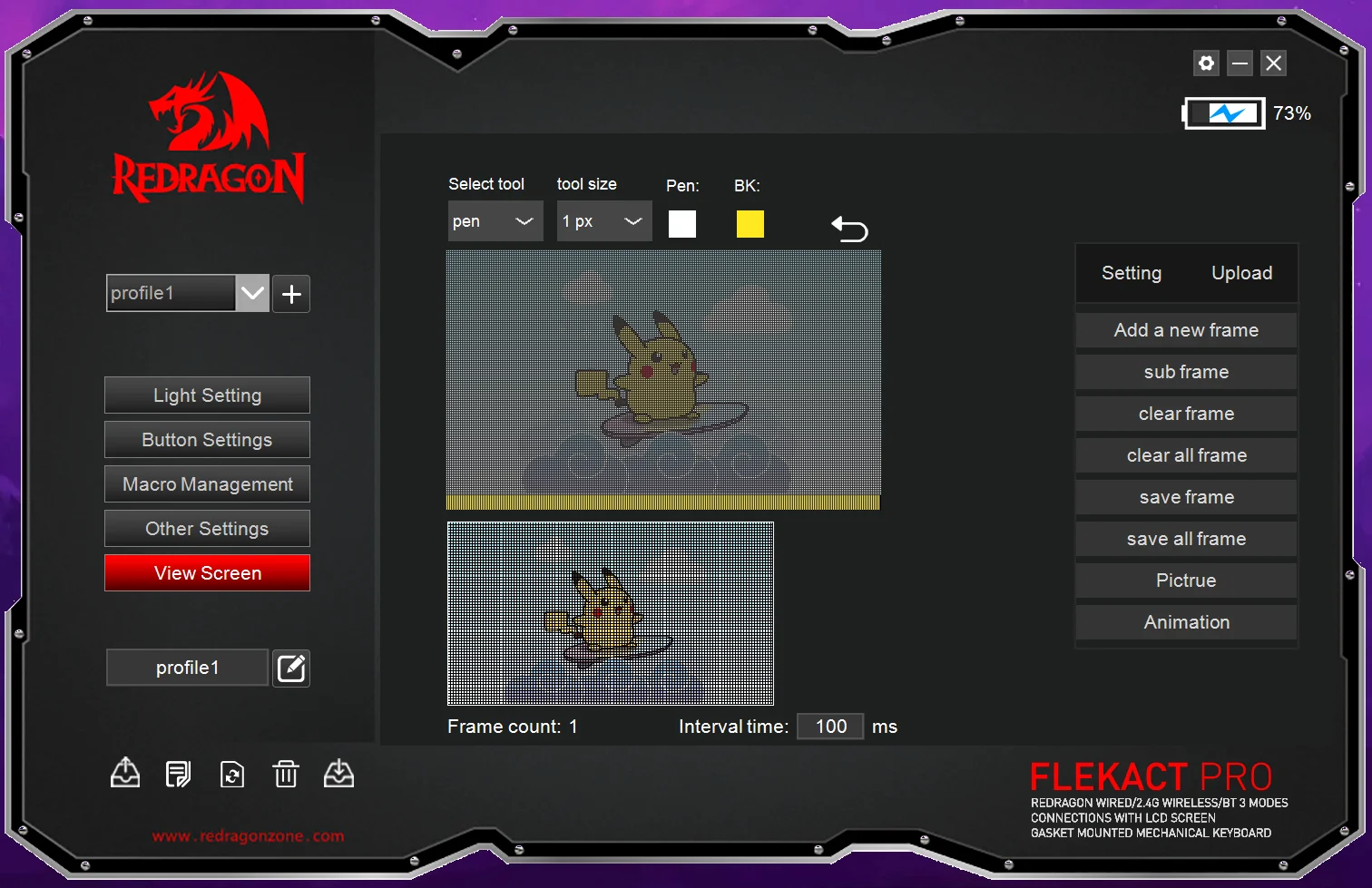Click the battery status indicator
Viewport: 1372px width, 888px height.
coord(1224,113)
